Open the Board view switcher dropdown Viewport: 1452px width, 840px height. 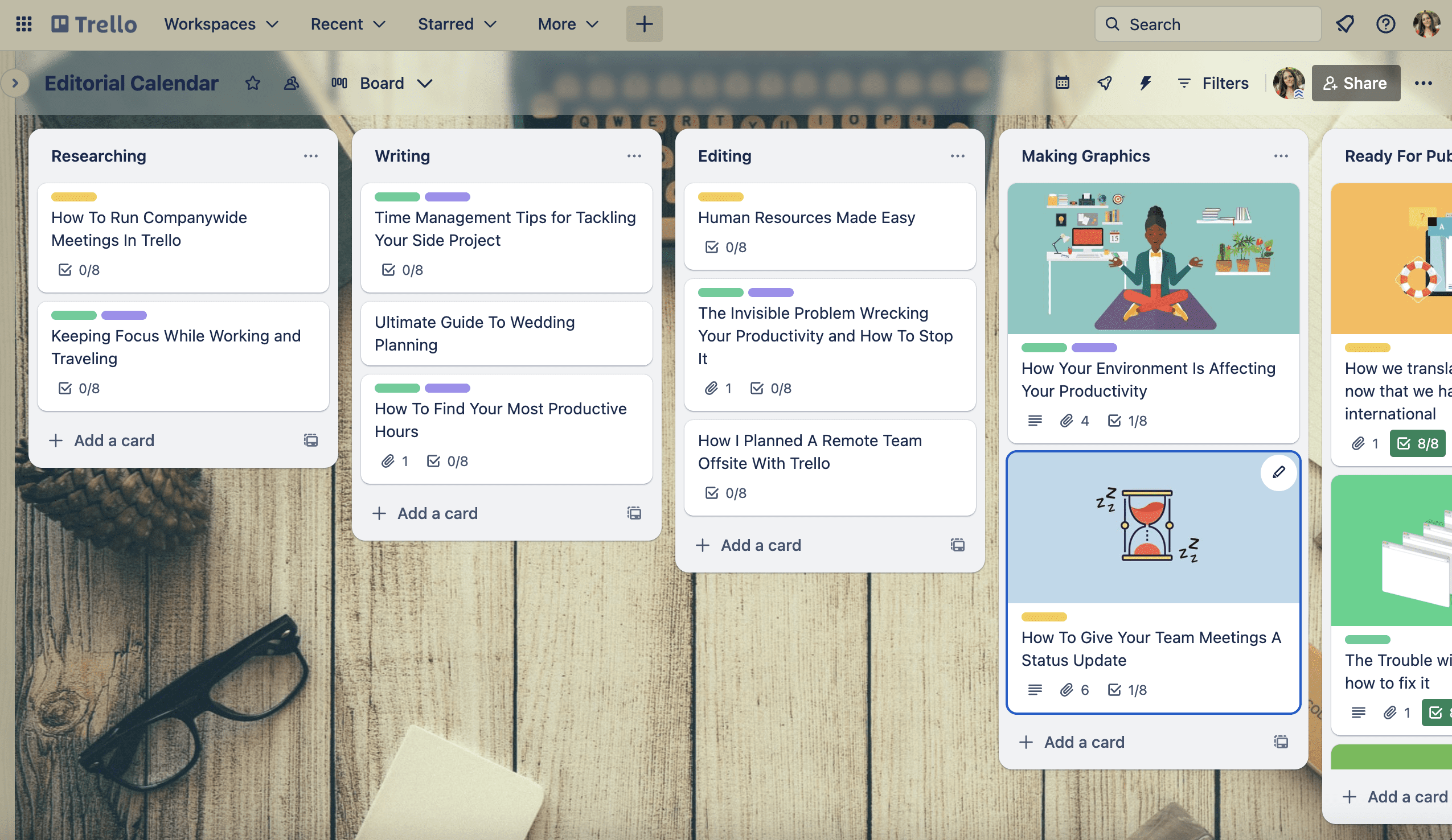382,84
